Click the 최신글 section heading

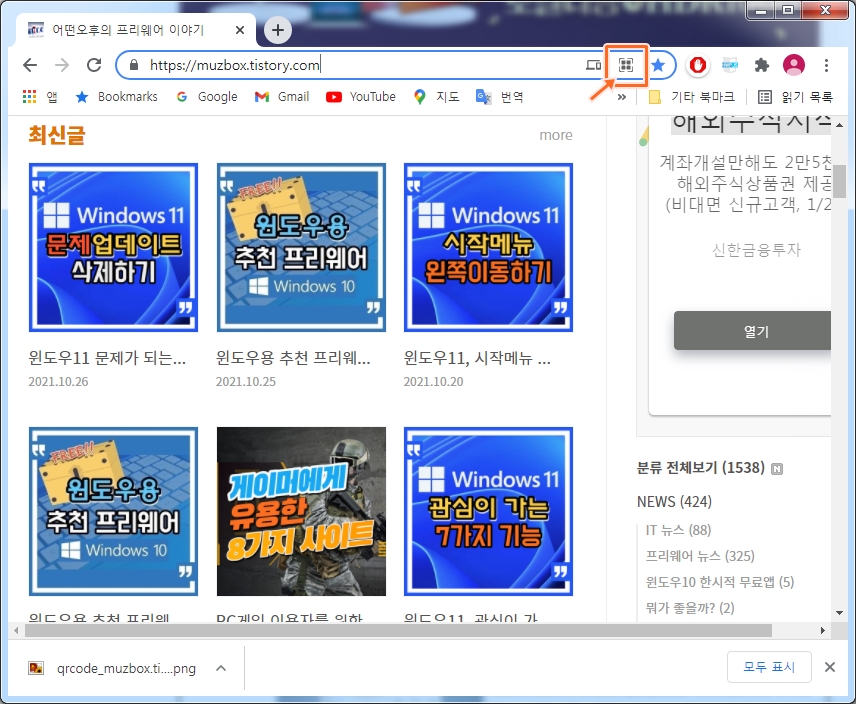click(57, 135)
